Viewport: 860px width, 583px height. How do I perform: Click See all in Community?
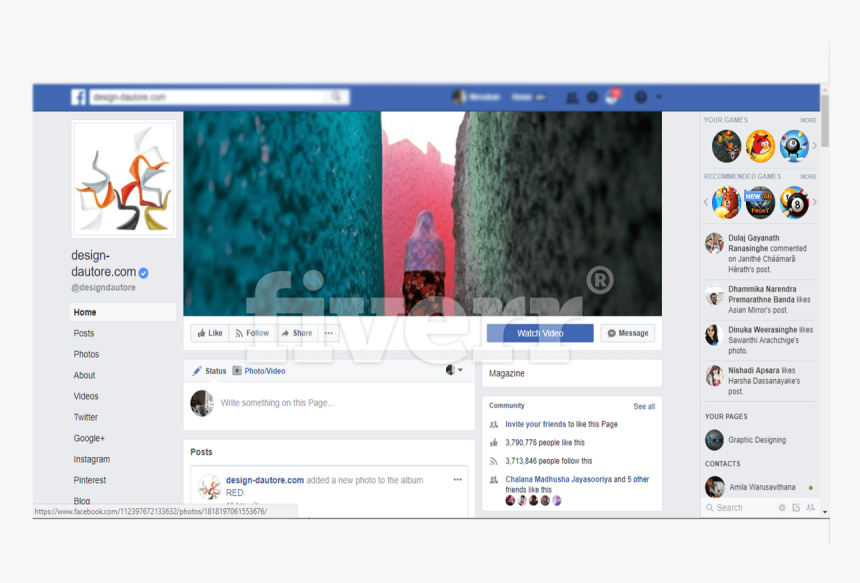pos(644,406)
